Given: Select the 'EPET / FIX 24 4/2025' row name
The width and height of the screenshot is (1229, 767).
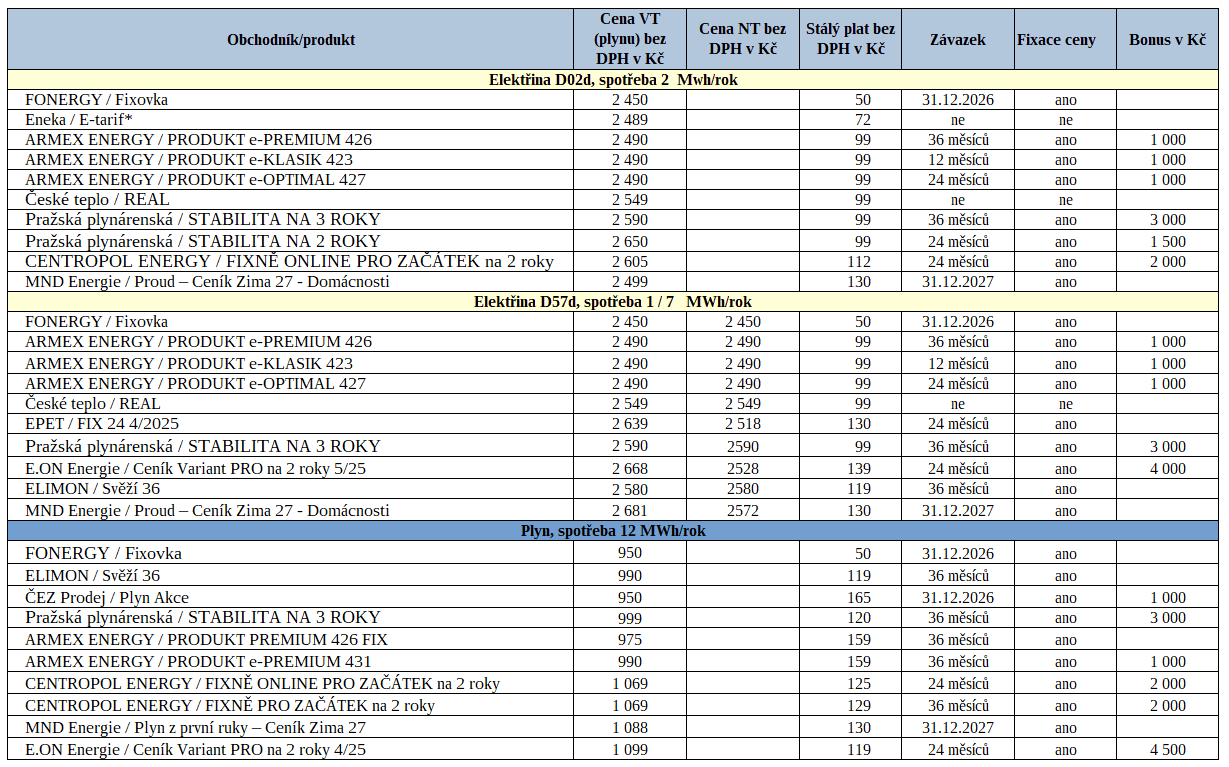Looking at the screenshot, I should [x=102, y=424].
